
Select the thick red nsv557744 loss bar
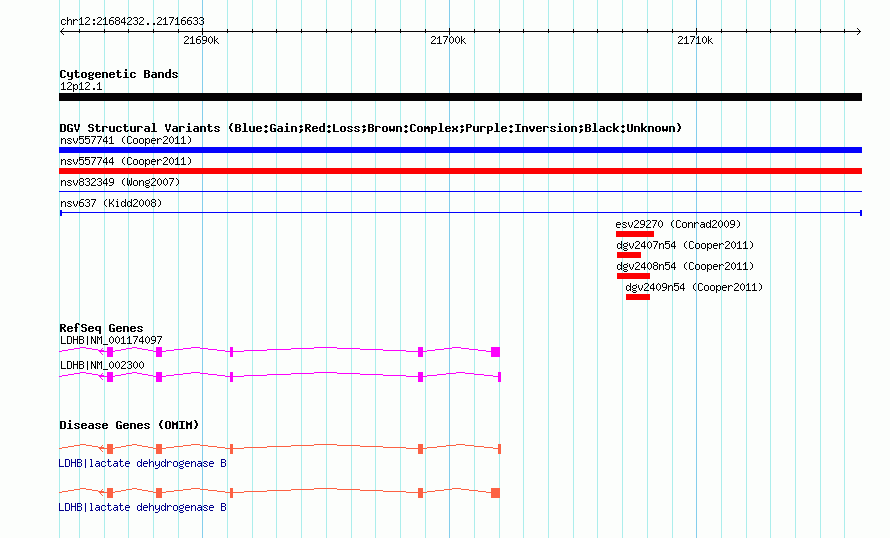coord(460,171)
